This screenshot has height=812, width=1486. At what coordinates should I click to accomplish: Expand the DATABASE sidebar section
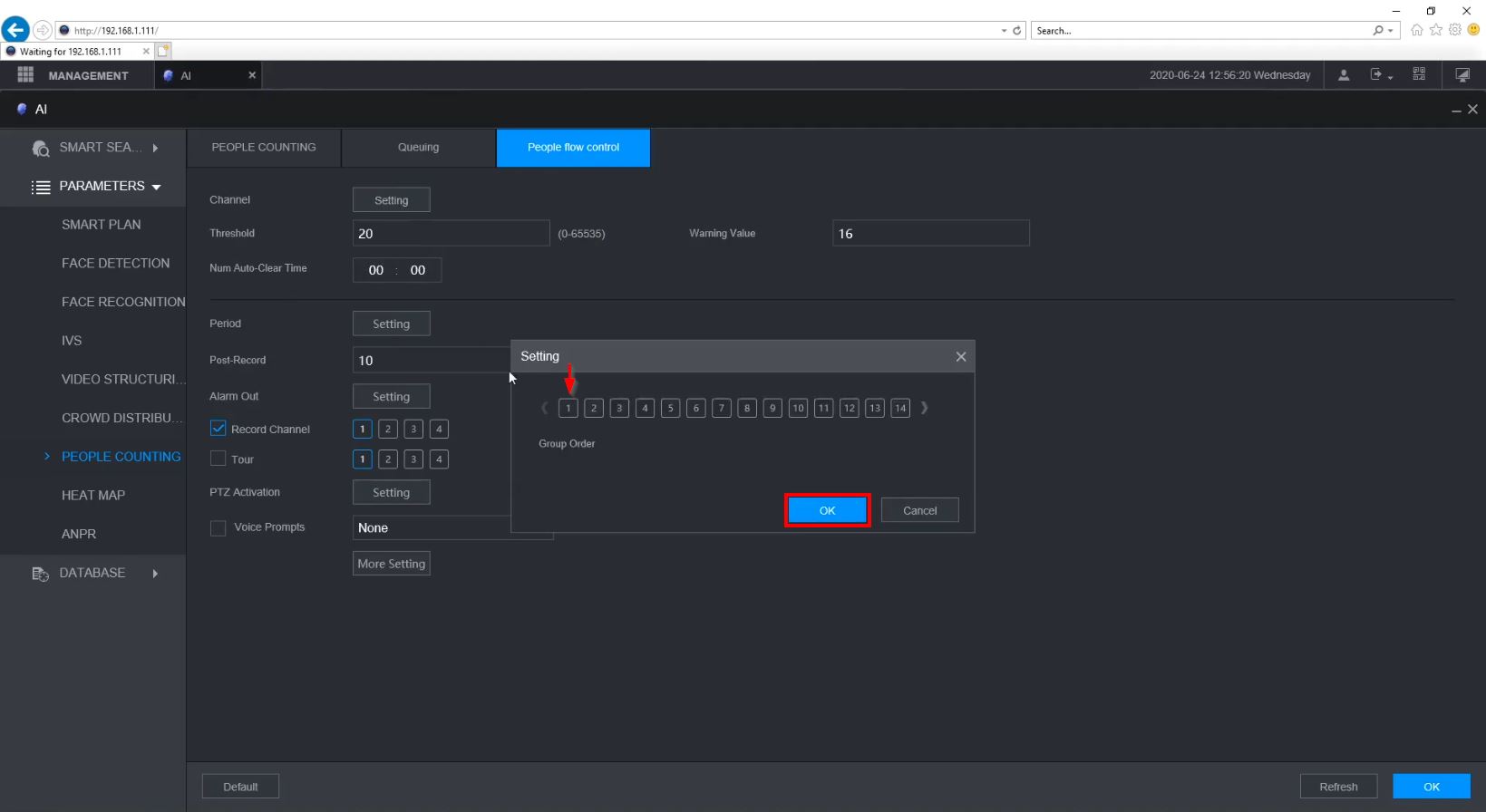pyautogui.click(x=93, y=573)
